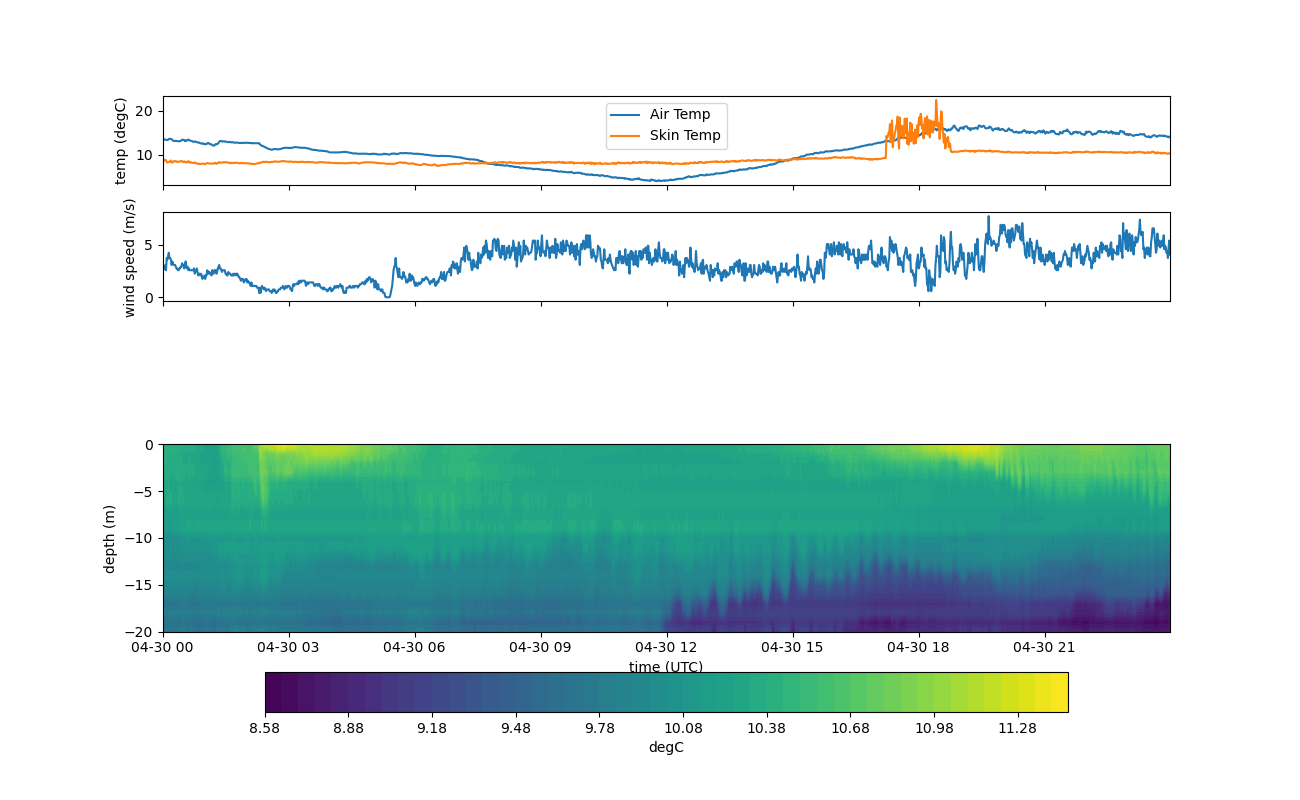1300x800 pixels.
Task: Click the 10.08 colorbar tick label
Action: 683,729
